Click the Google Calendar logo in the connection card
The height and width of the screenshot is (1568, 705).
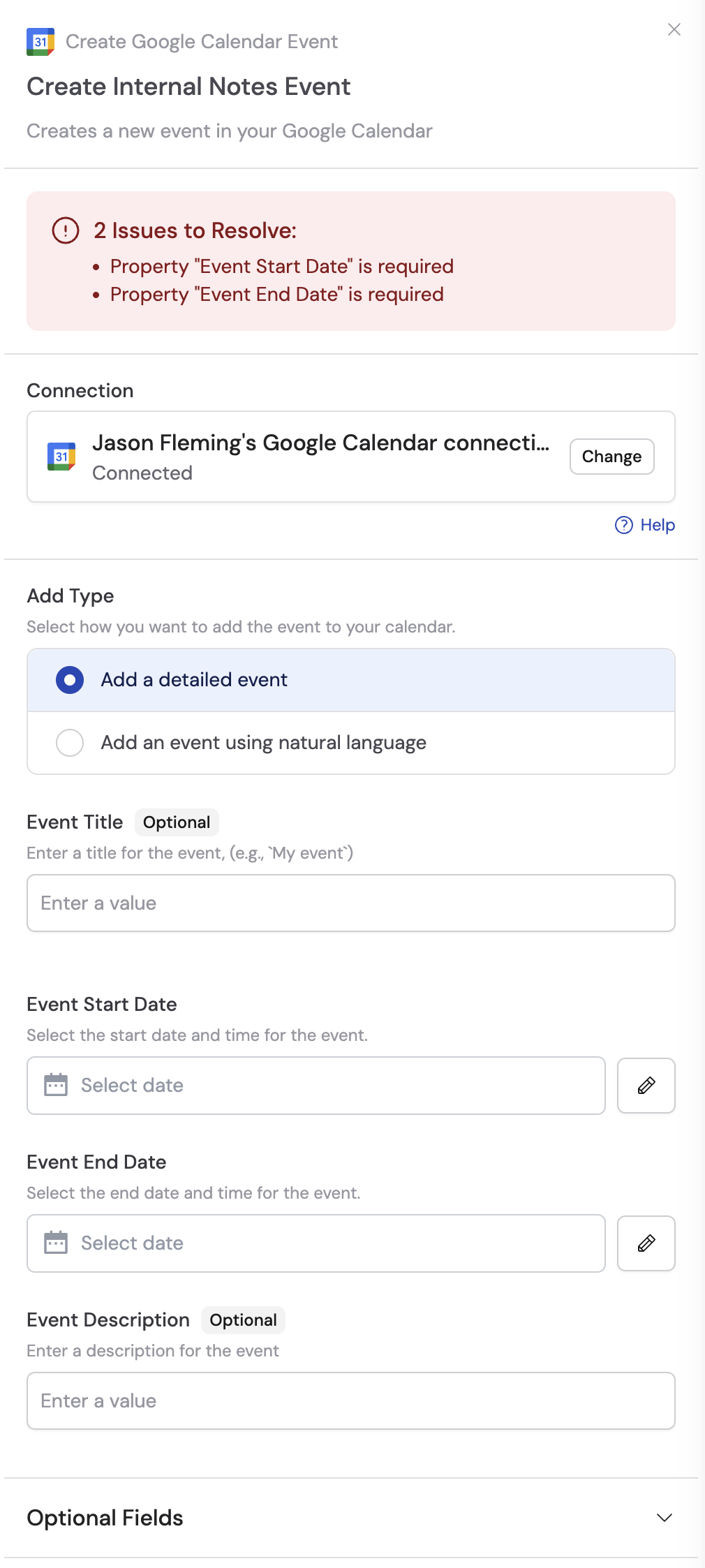(x=61, y=456)
